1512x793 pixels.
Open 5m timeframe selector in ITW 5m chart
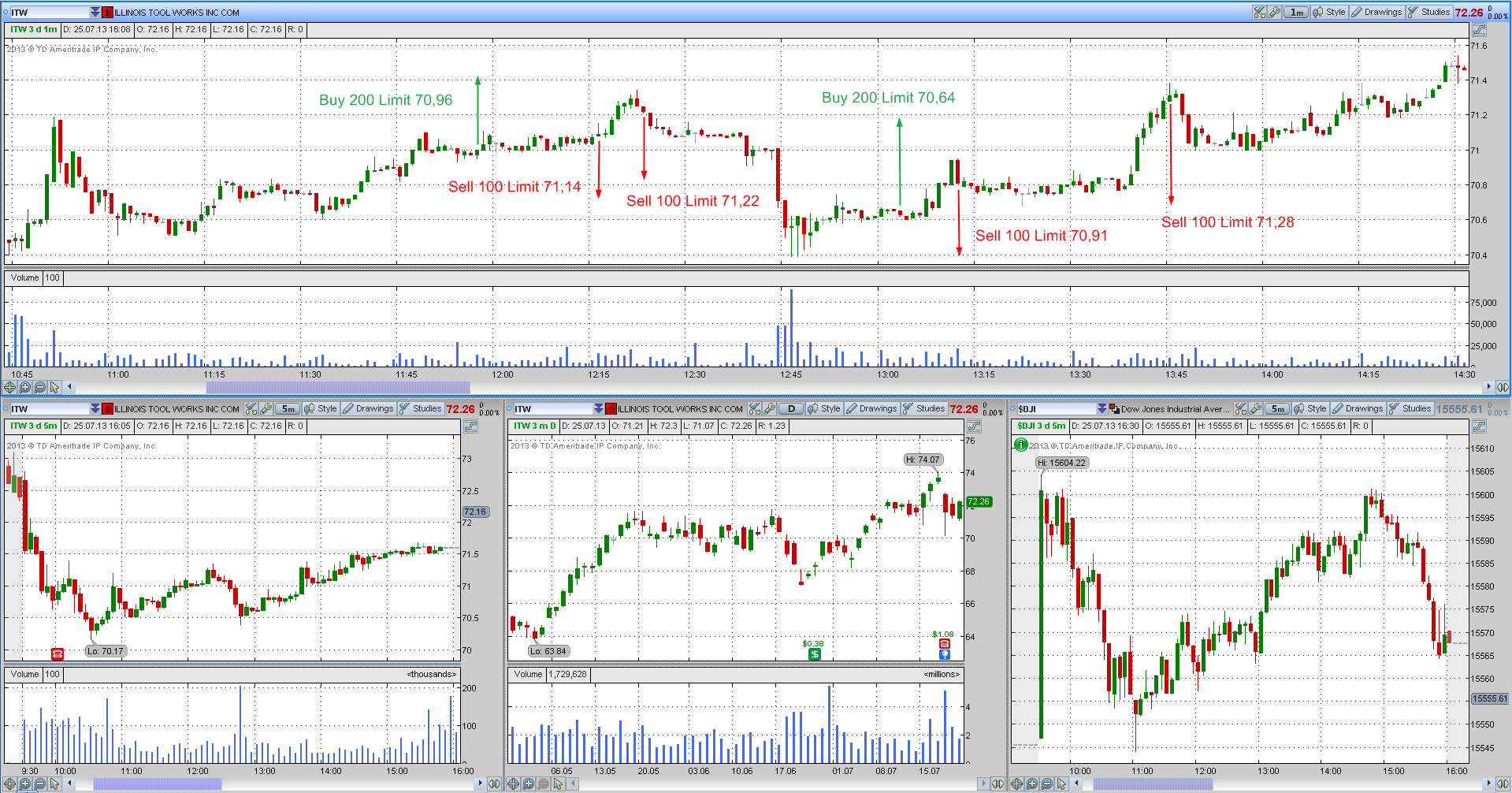tap(288, 408)
